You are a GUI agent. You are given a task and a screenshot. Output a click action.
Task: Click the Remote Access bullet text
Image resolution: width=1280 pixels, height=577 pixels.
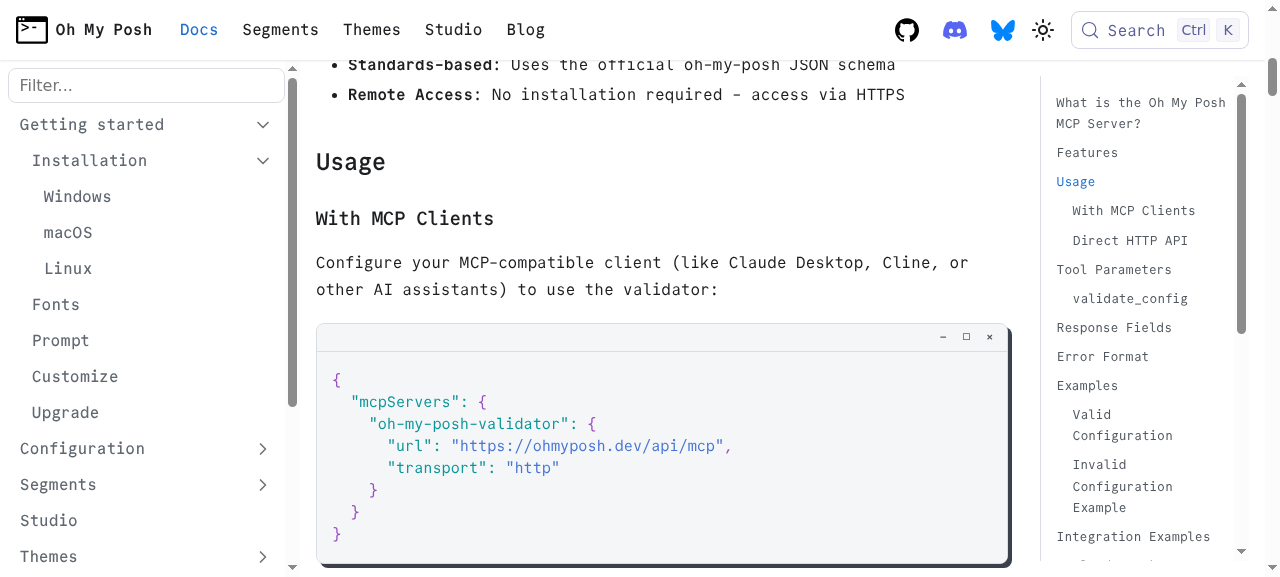tap(626, 95)
